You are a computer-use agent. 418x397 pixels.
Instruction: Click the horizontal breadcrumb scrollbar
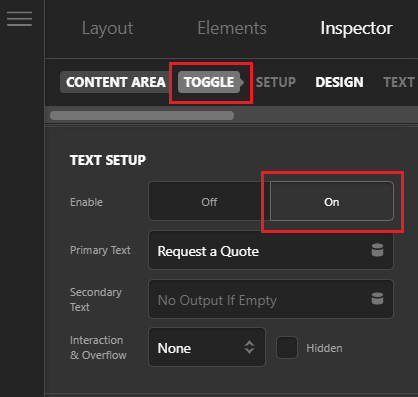click(x=142, y=115)
